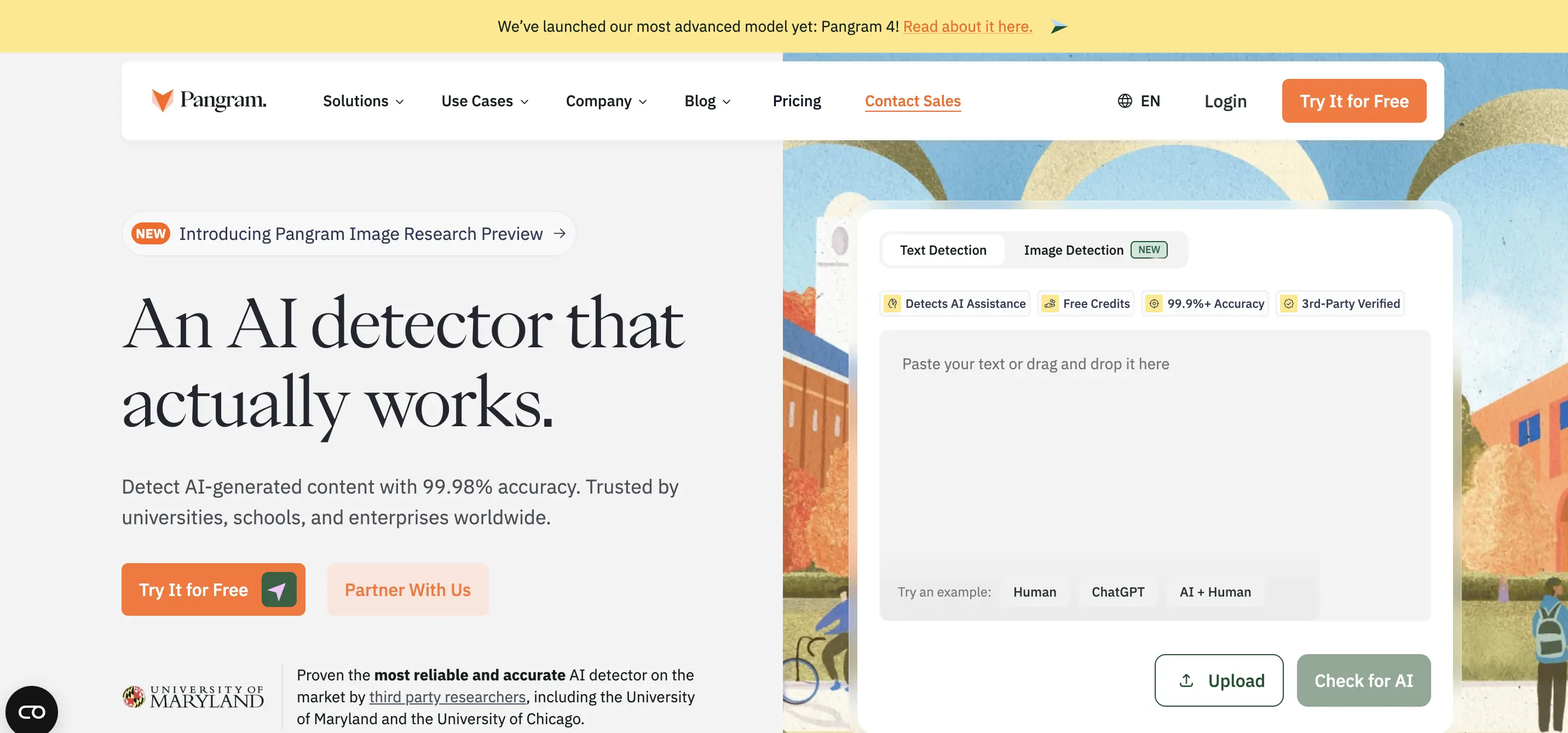Image resolution: width=1568 pixels, height=733 pixels.
Task: Click the Upload button
Action: tap(1219, 680)
